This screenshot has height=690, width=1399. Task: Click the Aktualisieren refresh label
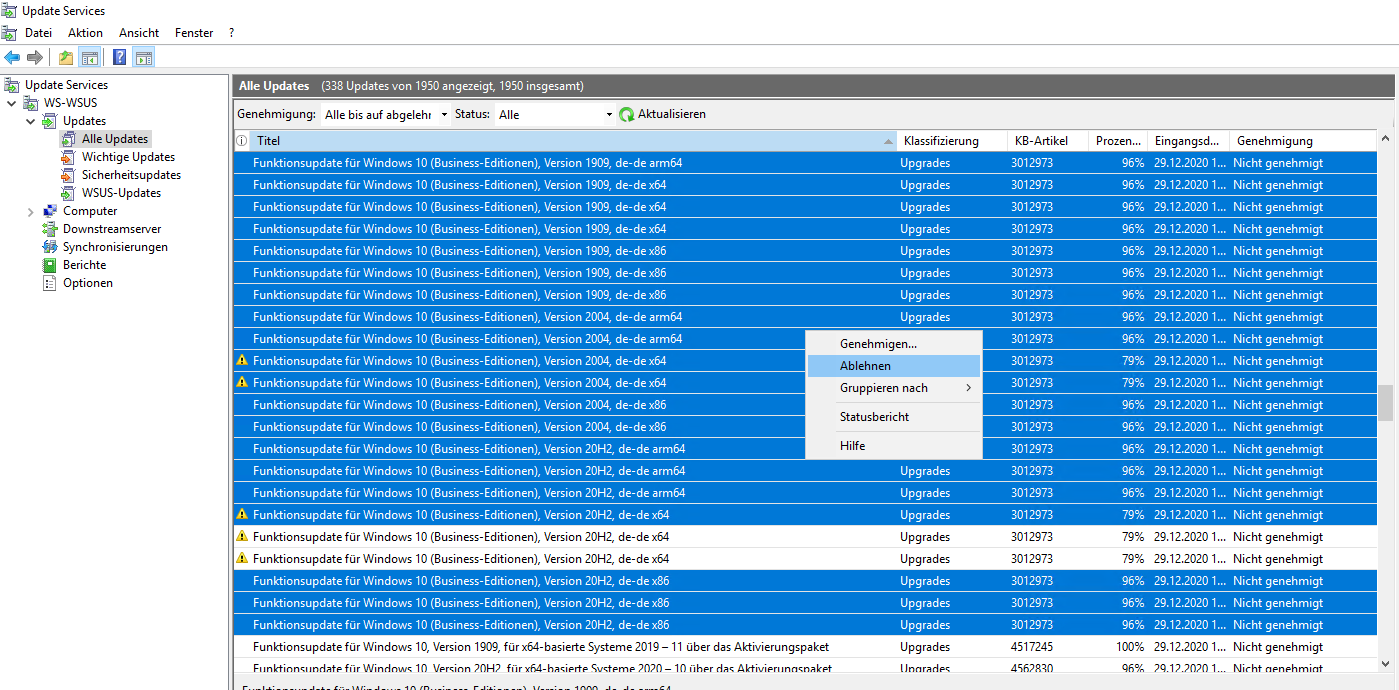click(672, 114)
